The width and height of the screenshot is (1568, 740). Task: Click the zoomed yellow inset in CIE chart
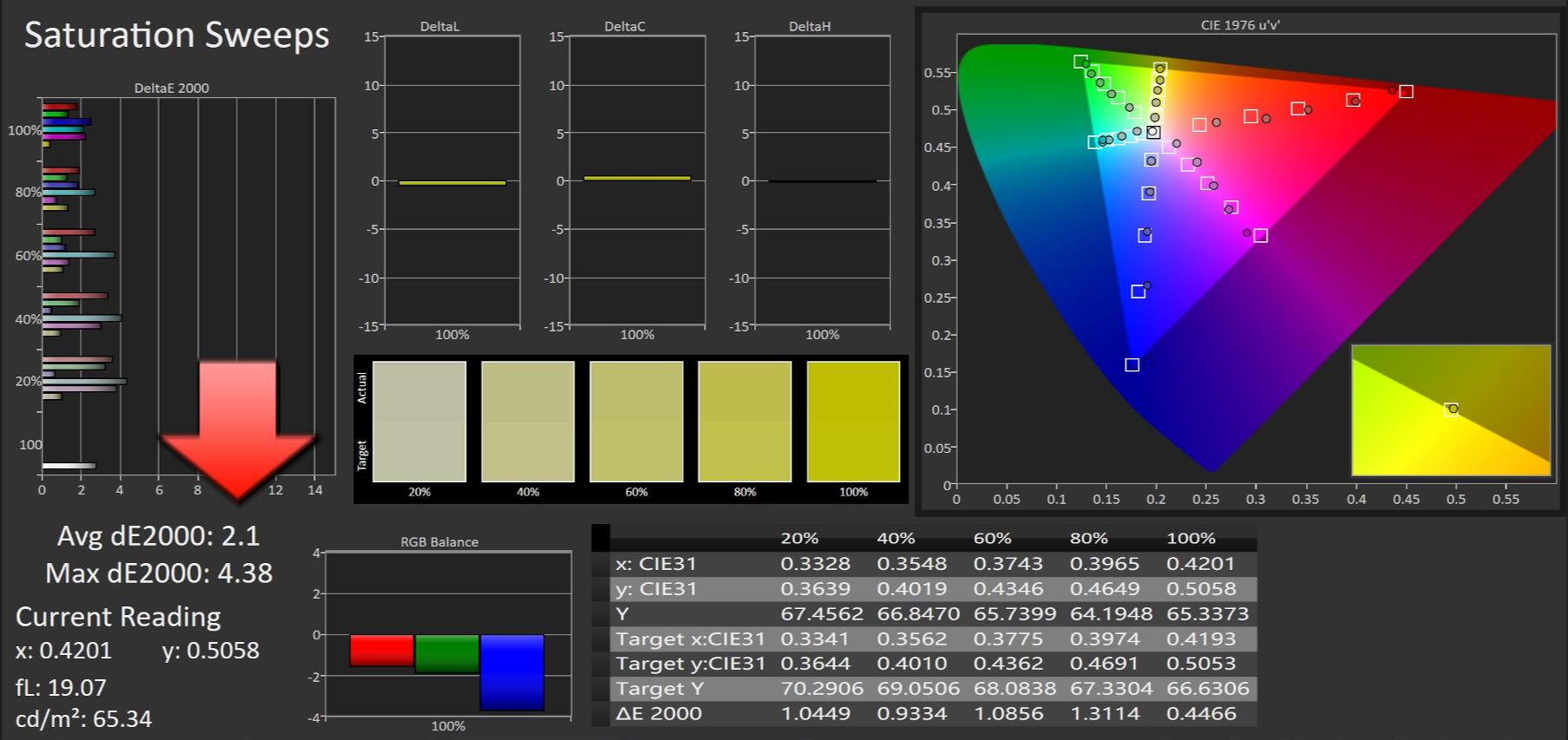click(1450, 410)
